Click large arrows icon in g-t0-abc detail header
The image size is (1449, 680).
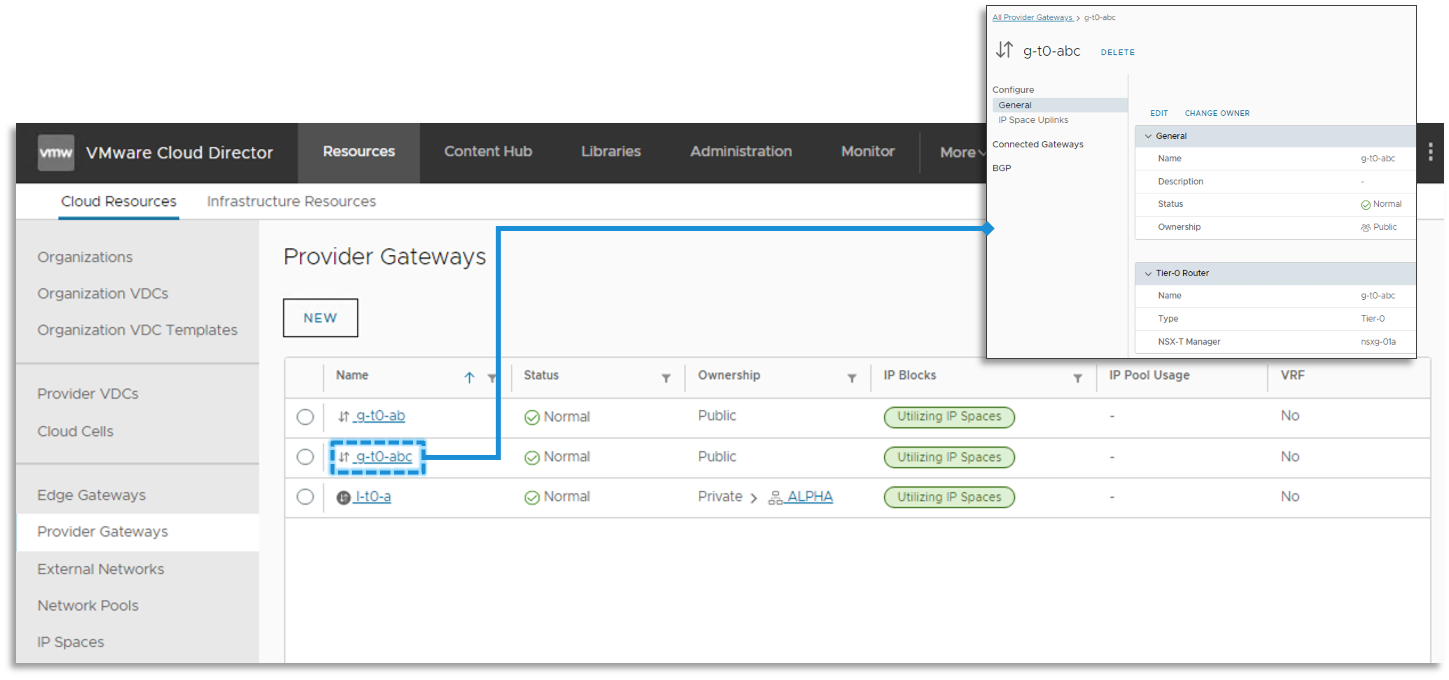[x=1004, y=50]
